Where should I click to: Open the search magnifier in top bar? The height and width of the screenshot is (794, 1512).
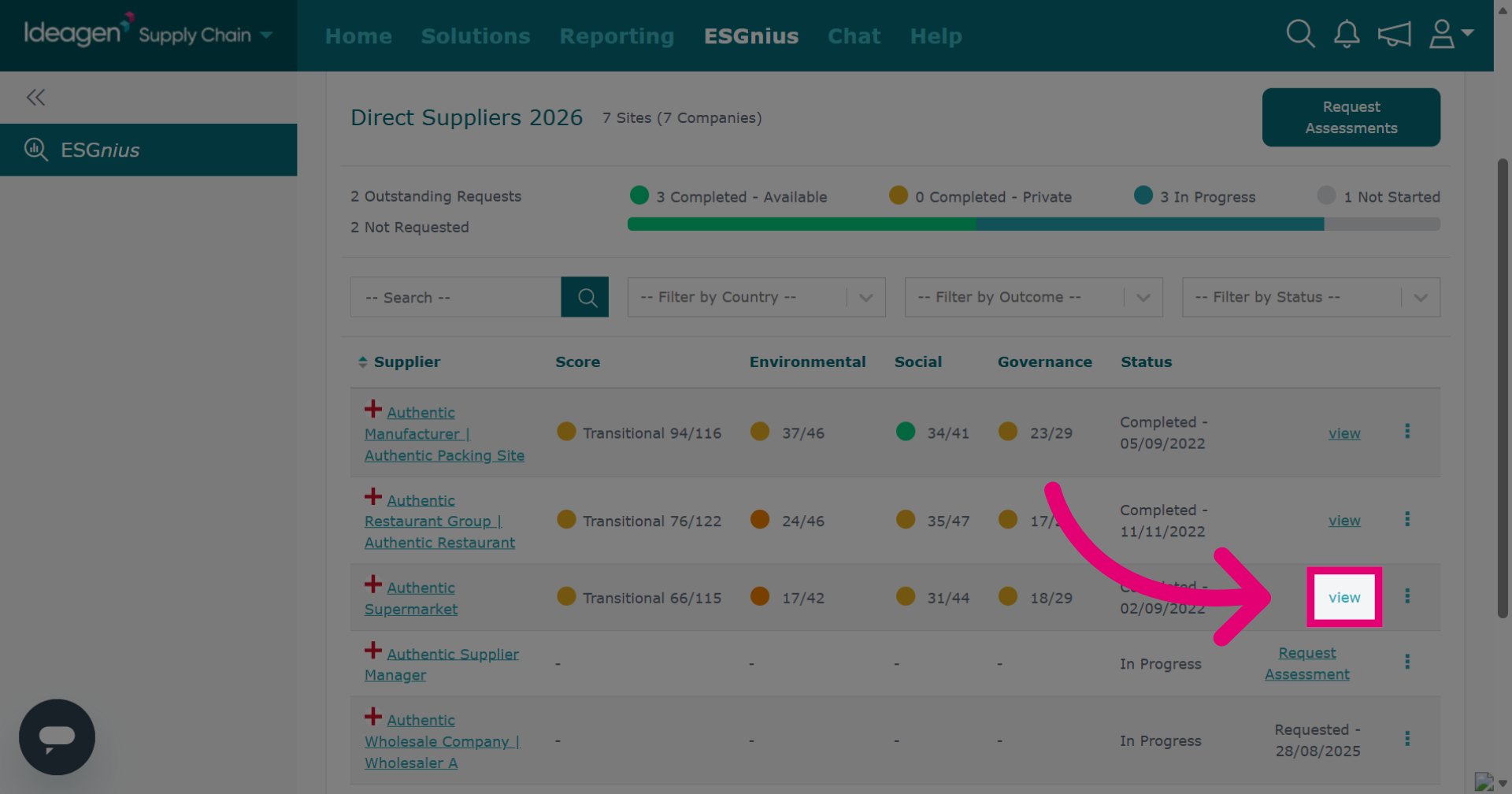[x=1300, y=34]
